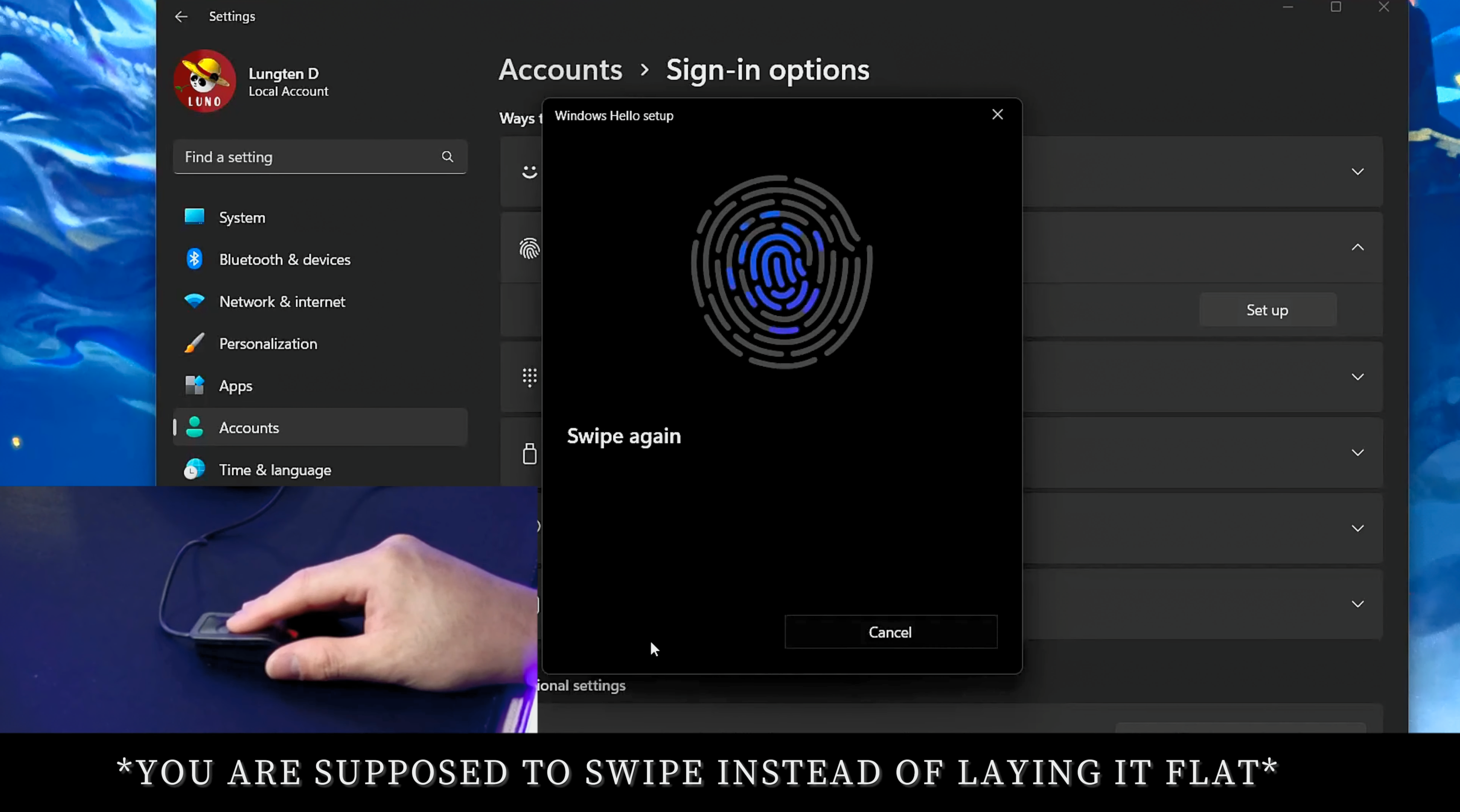Click the Local Account label
The height and width of the screenshot is (812, 1460).
click(289, 91)
